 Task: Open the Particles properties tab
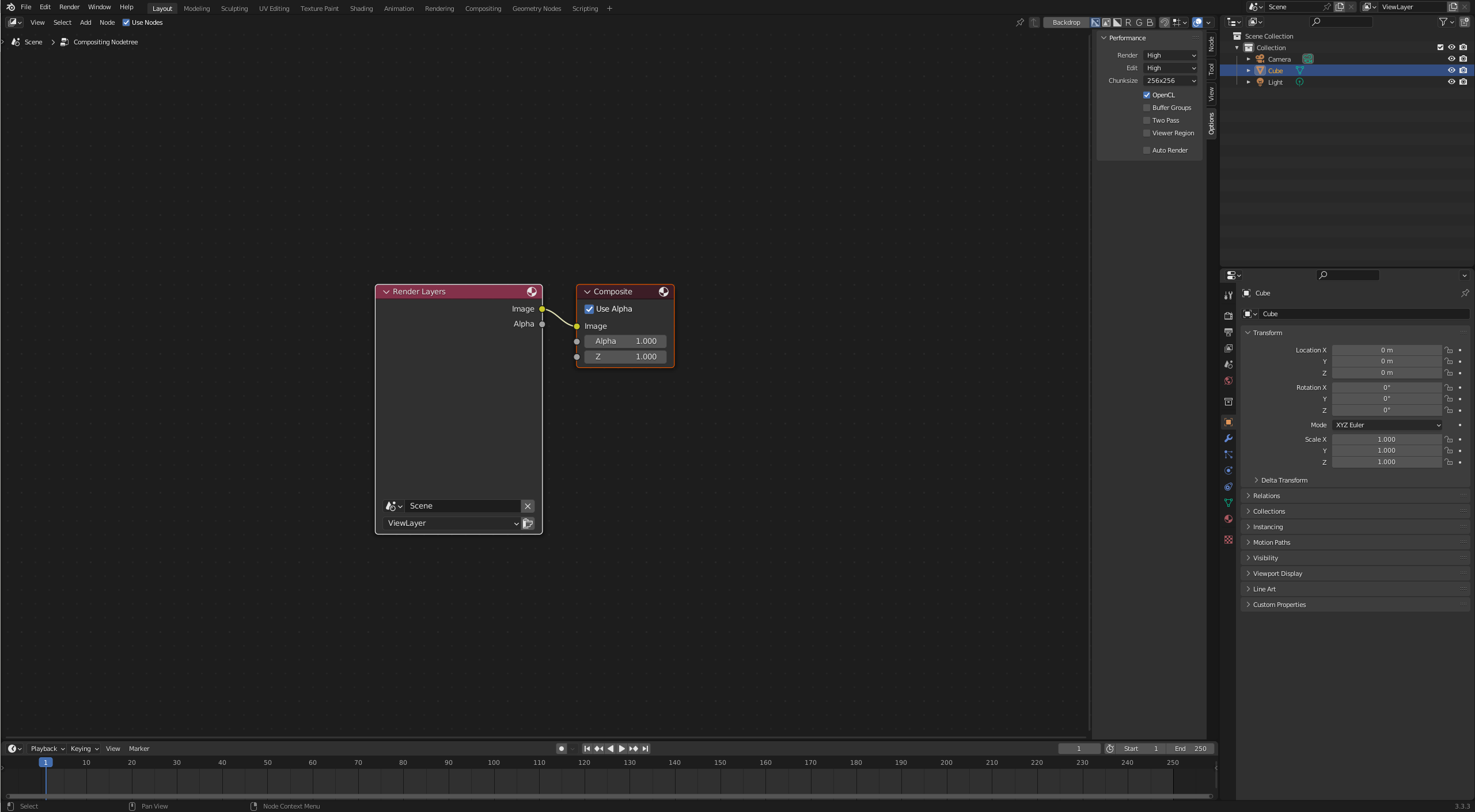[x=1228, y=454]
